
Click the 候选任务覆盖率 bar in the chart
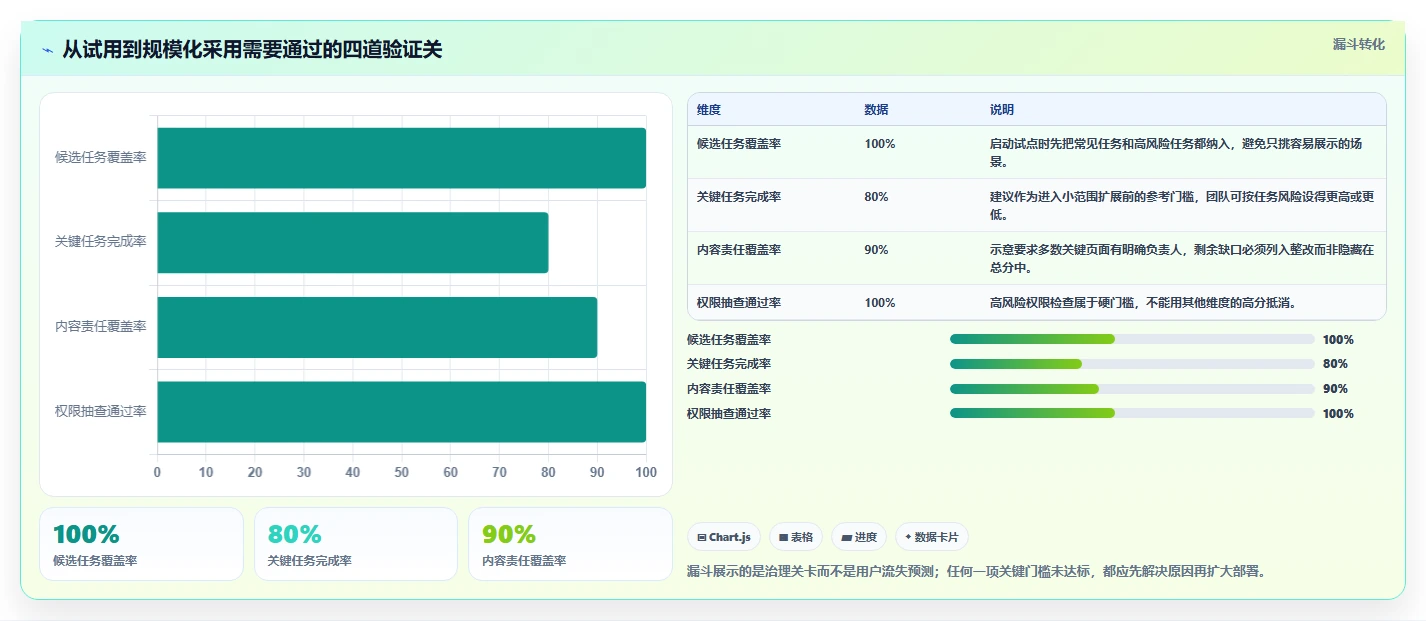pyautogui.click(x=401, y=158)
